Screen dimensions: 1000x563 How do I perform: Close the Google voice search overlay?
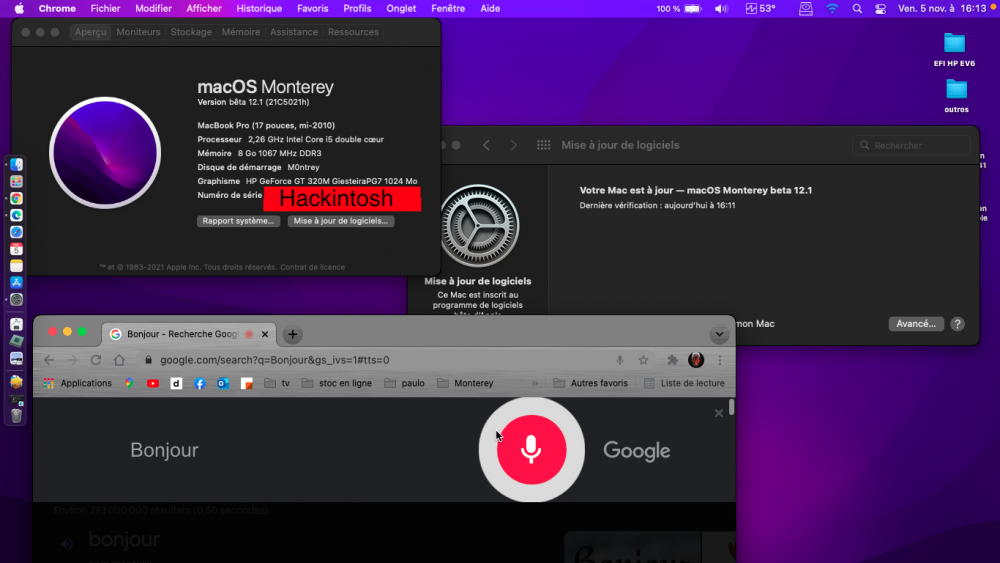719,413
